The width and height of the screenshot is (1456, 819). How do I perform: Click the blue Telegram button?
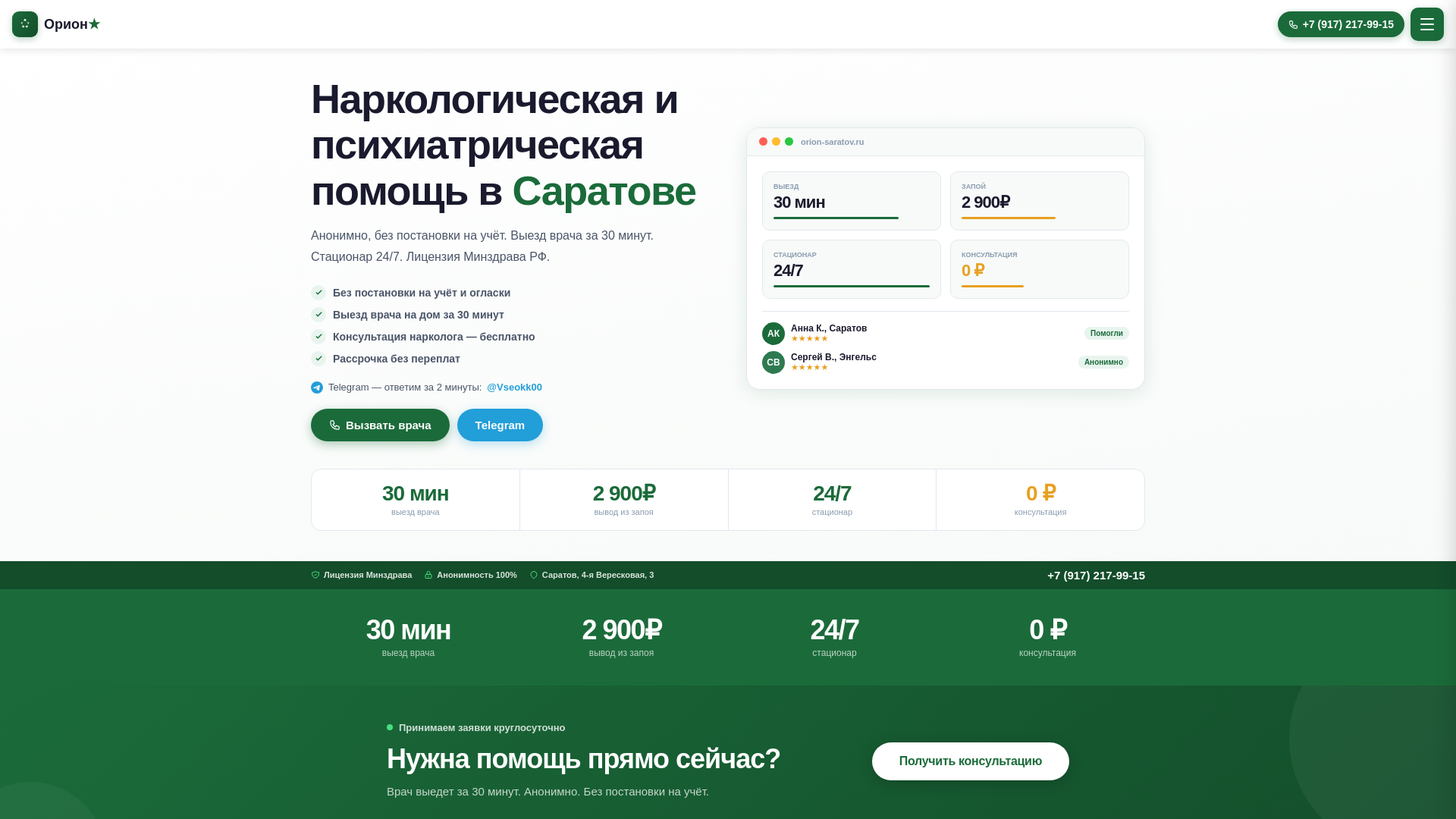500,425
